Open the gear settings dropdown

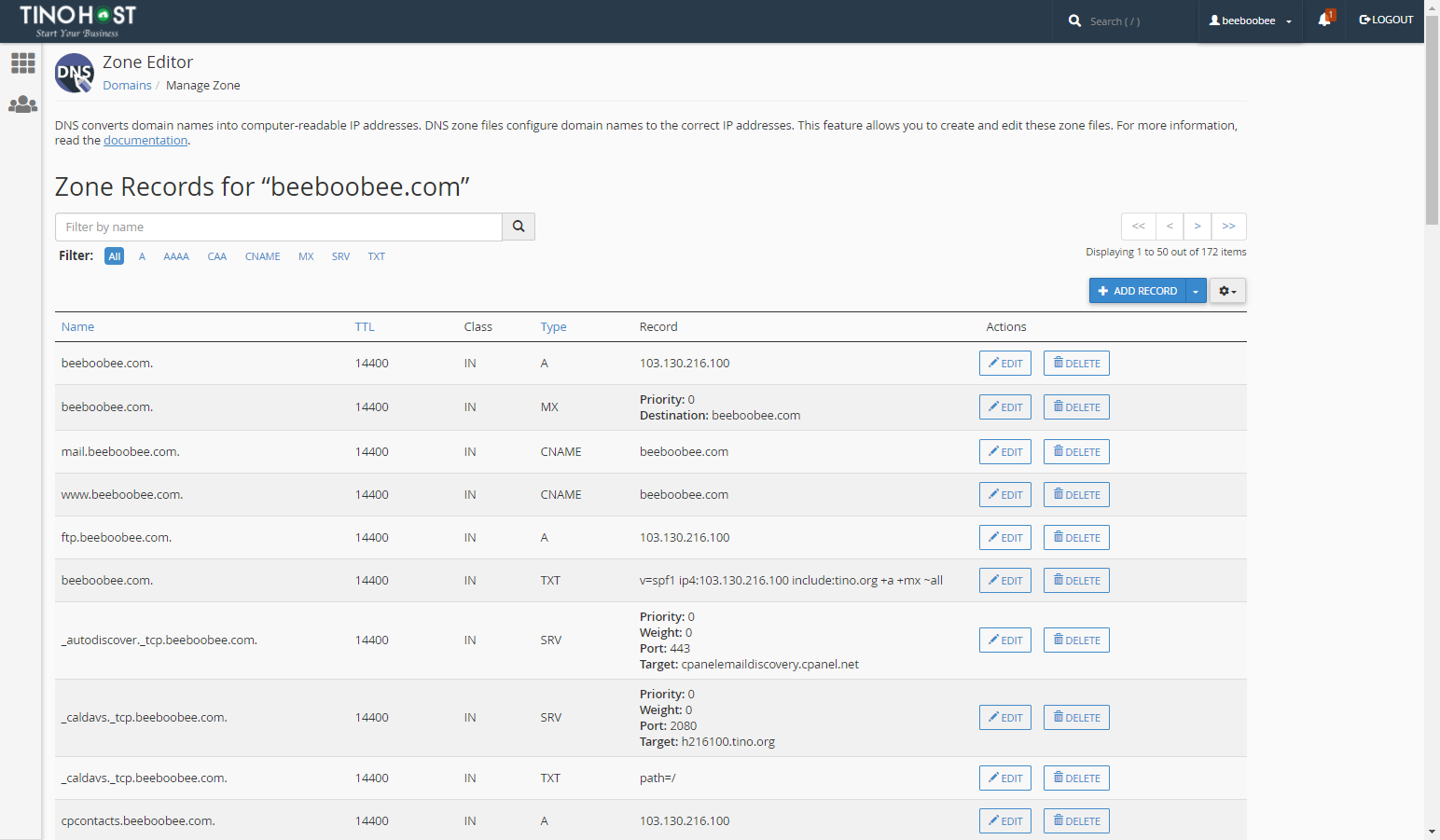click(x=1227, y=291)
